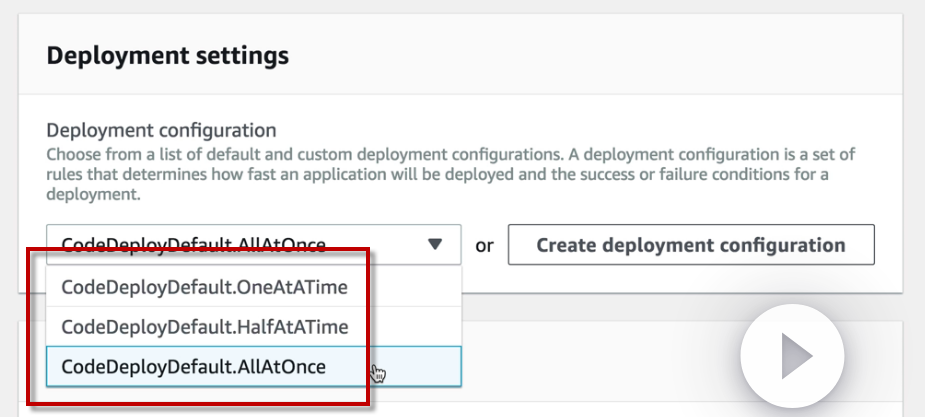Click the Deployment configuration field label
Screen dimensions: 925x417
161,130
